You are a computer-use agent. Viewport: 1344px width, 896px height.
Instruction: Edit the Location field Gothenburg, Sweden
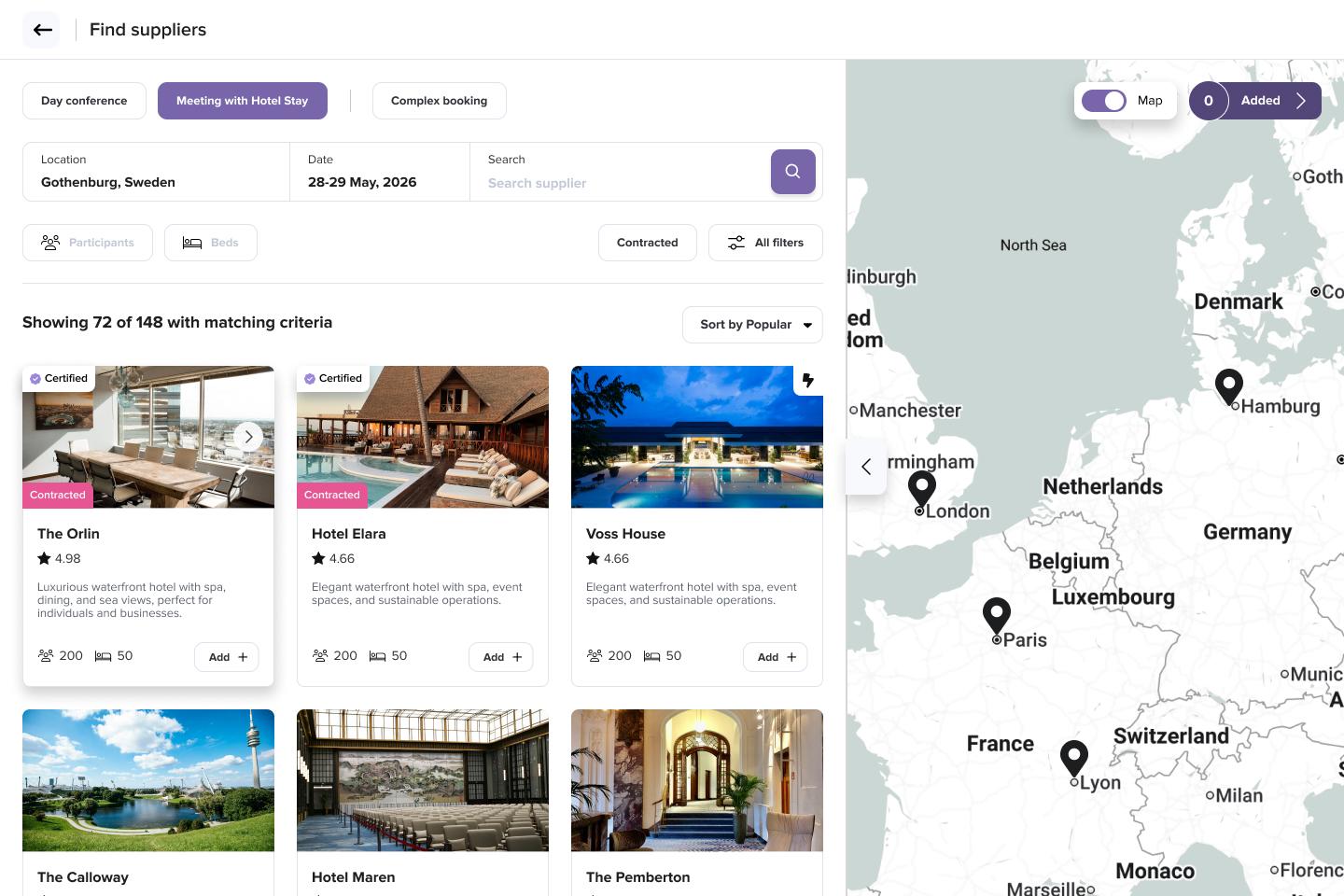pyautogui.click(x=156, y=172)
